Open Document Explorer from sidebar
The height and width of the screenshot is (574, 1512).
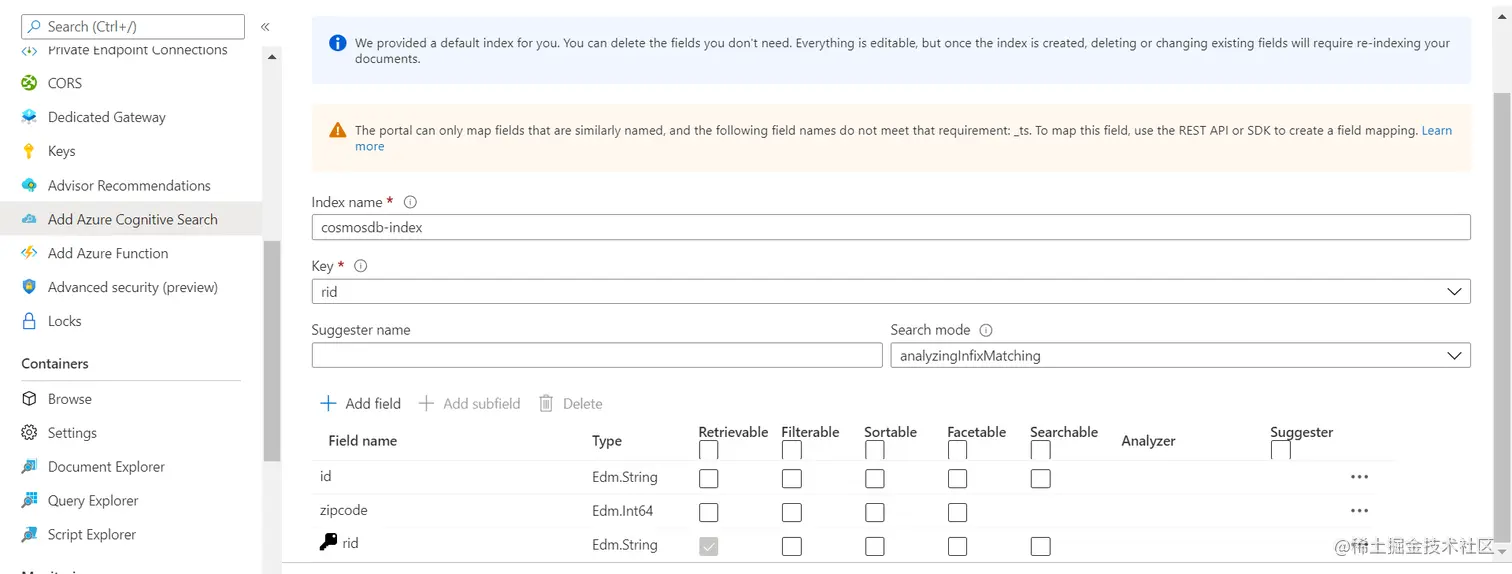coord(106,467)
